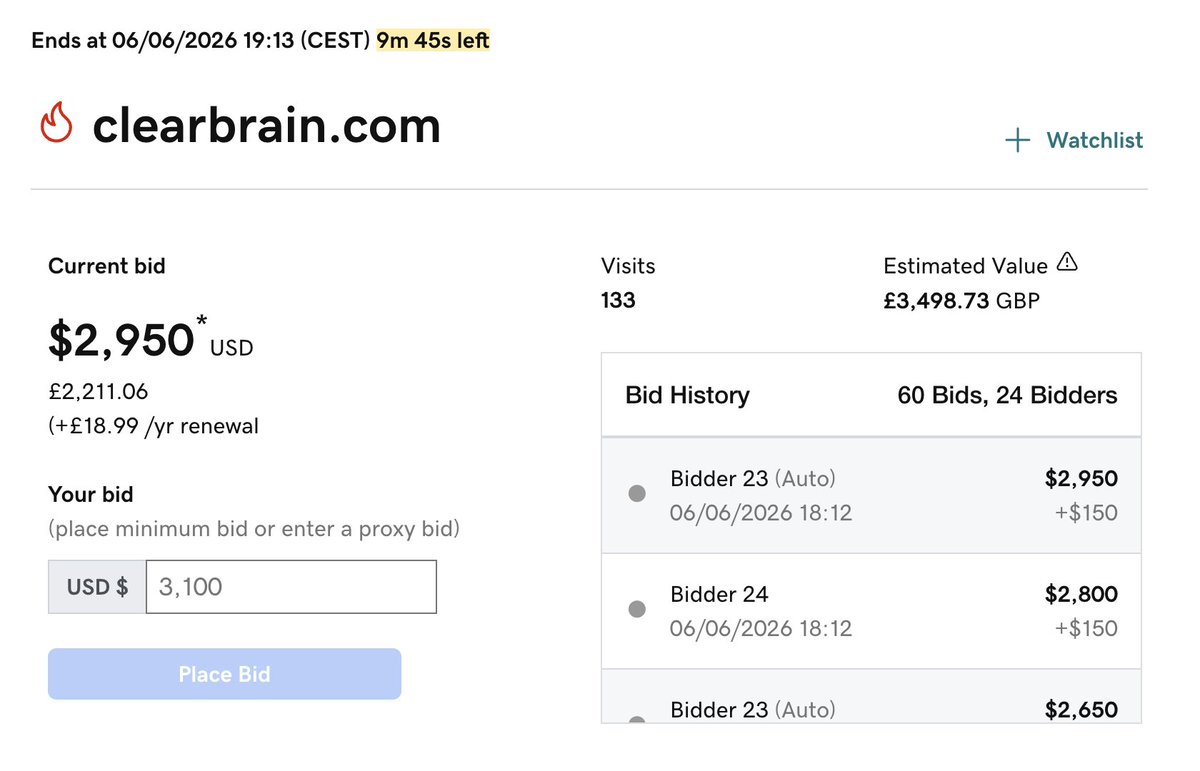This screenshot has width=1200, height=771.
Task: Click the Visits count of 133
Action: click(618, 299)
